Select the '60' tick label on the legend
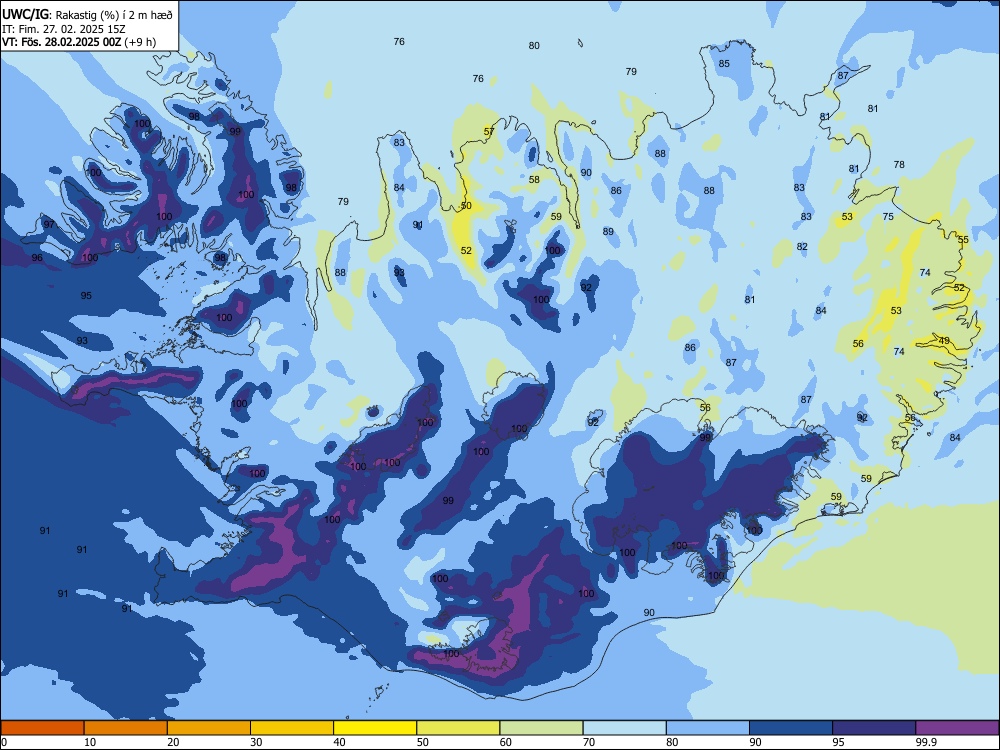 point(506,742)
